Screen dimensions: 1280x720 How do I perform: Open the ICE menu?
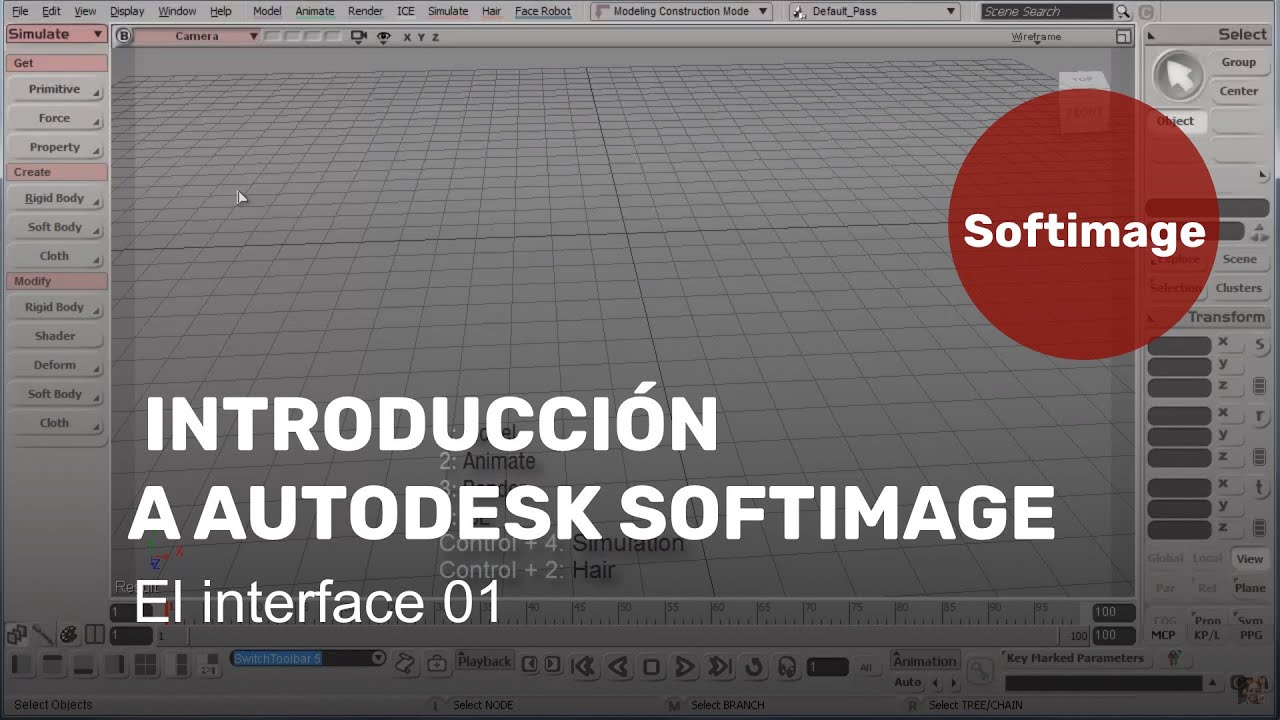click(x=406, y=12)
